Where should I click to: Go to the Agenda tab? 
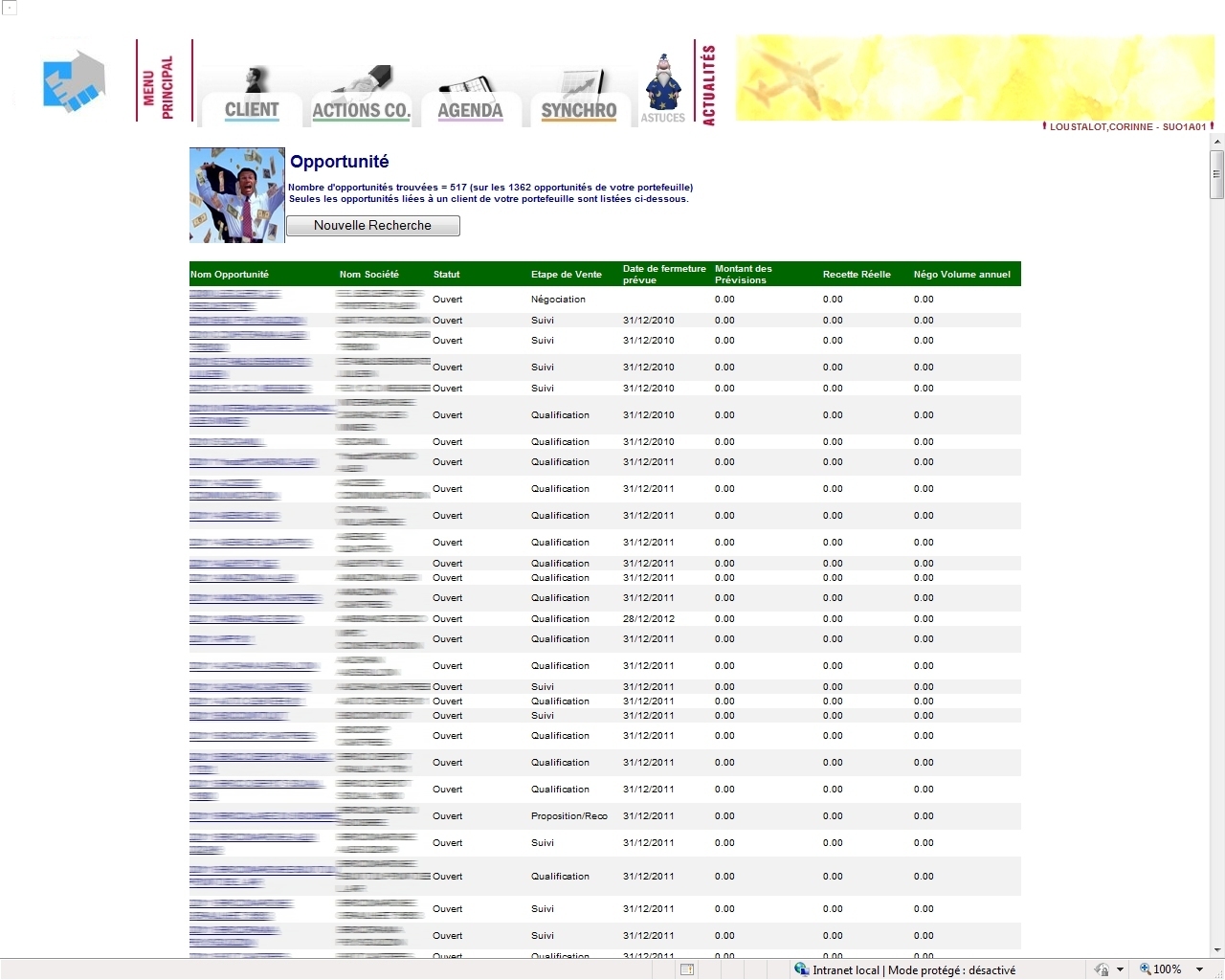point(470,109)
